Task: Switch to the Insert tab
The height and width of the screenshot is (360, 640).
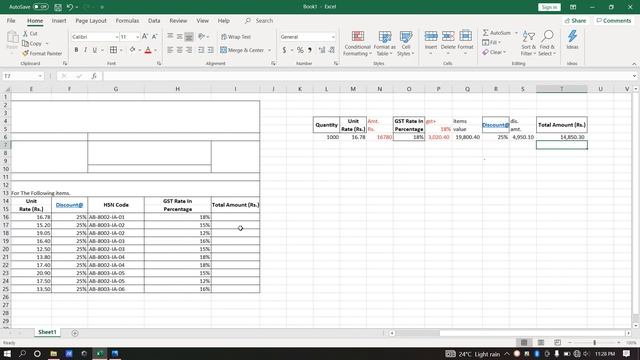Action: (59, 20)
